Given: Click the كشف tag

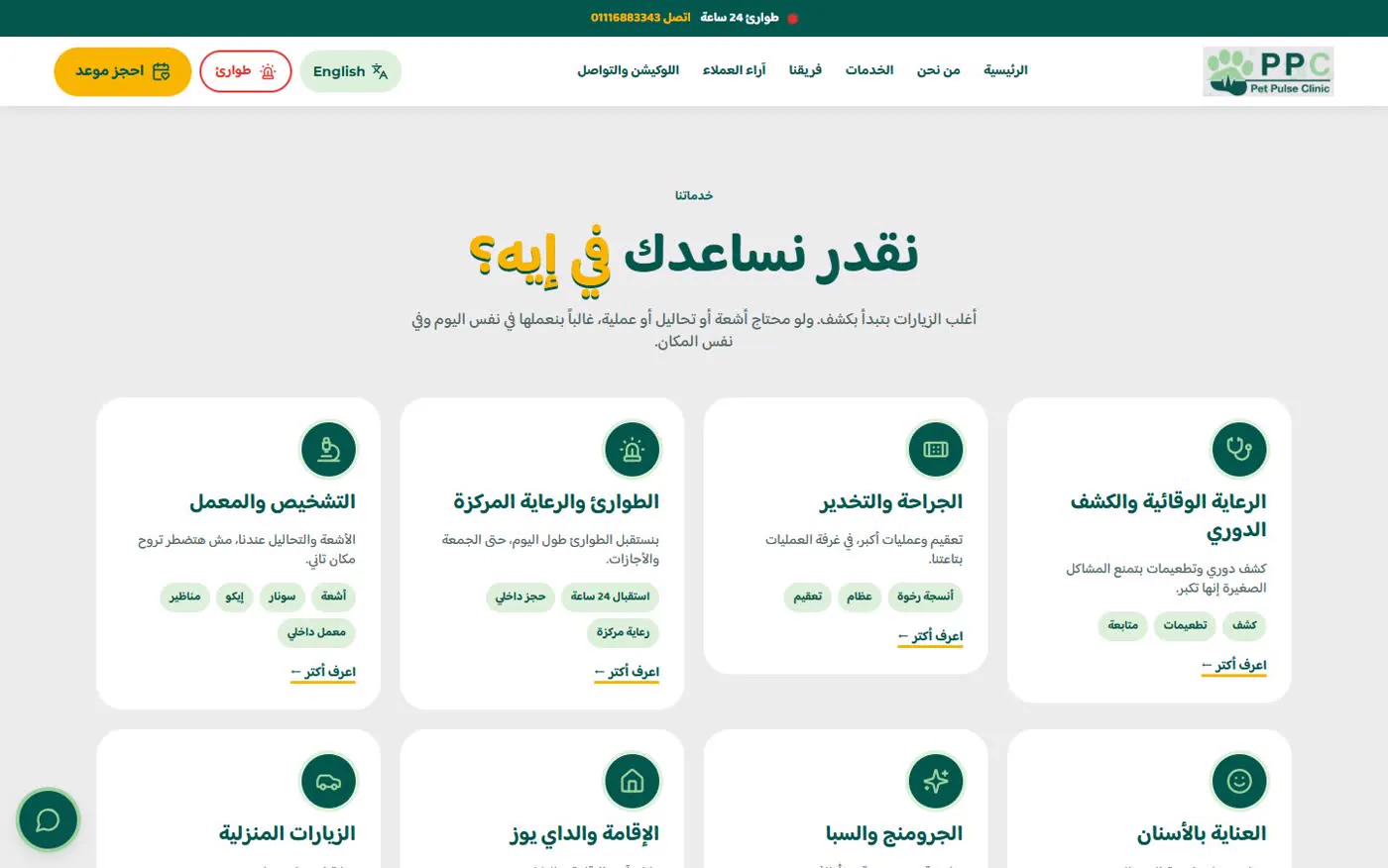Looking at the screenshot, I should pos(1244,625).
